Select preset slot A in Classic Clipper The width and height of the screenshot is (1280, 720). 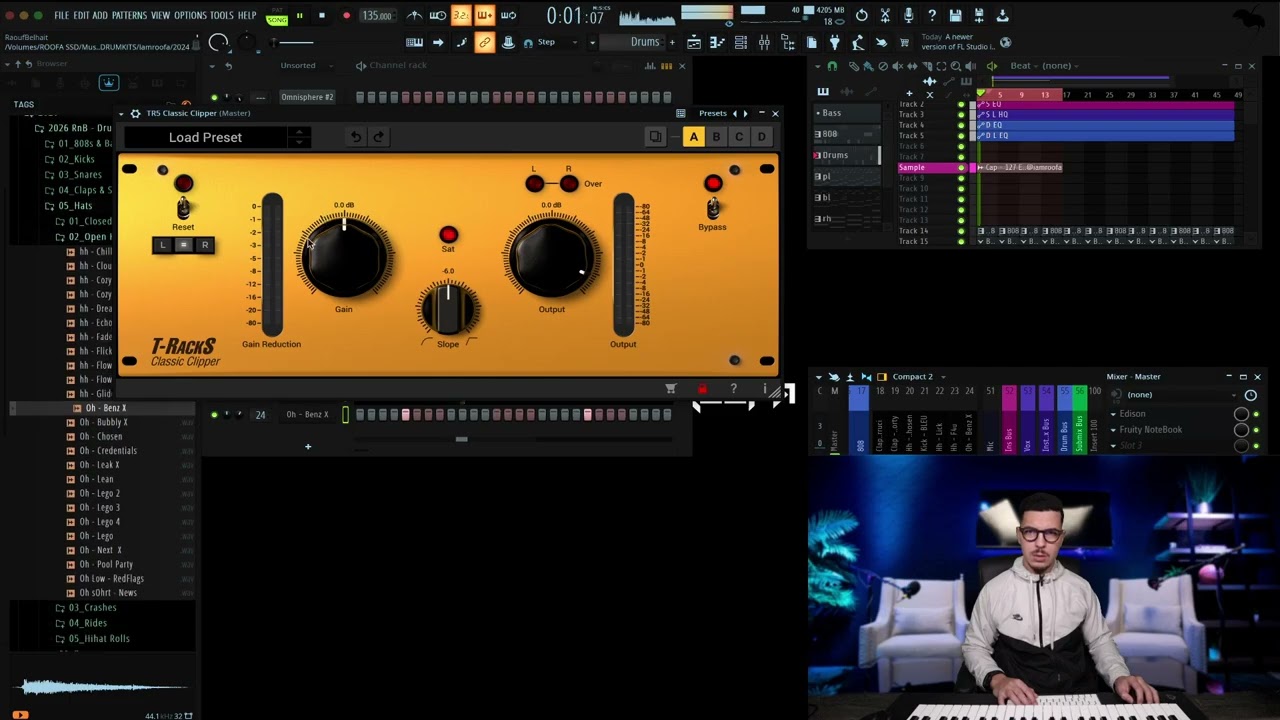[x=693, y=137]
